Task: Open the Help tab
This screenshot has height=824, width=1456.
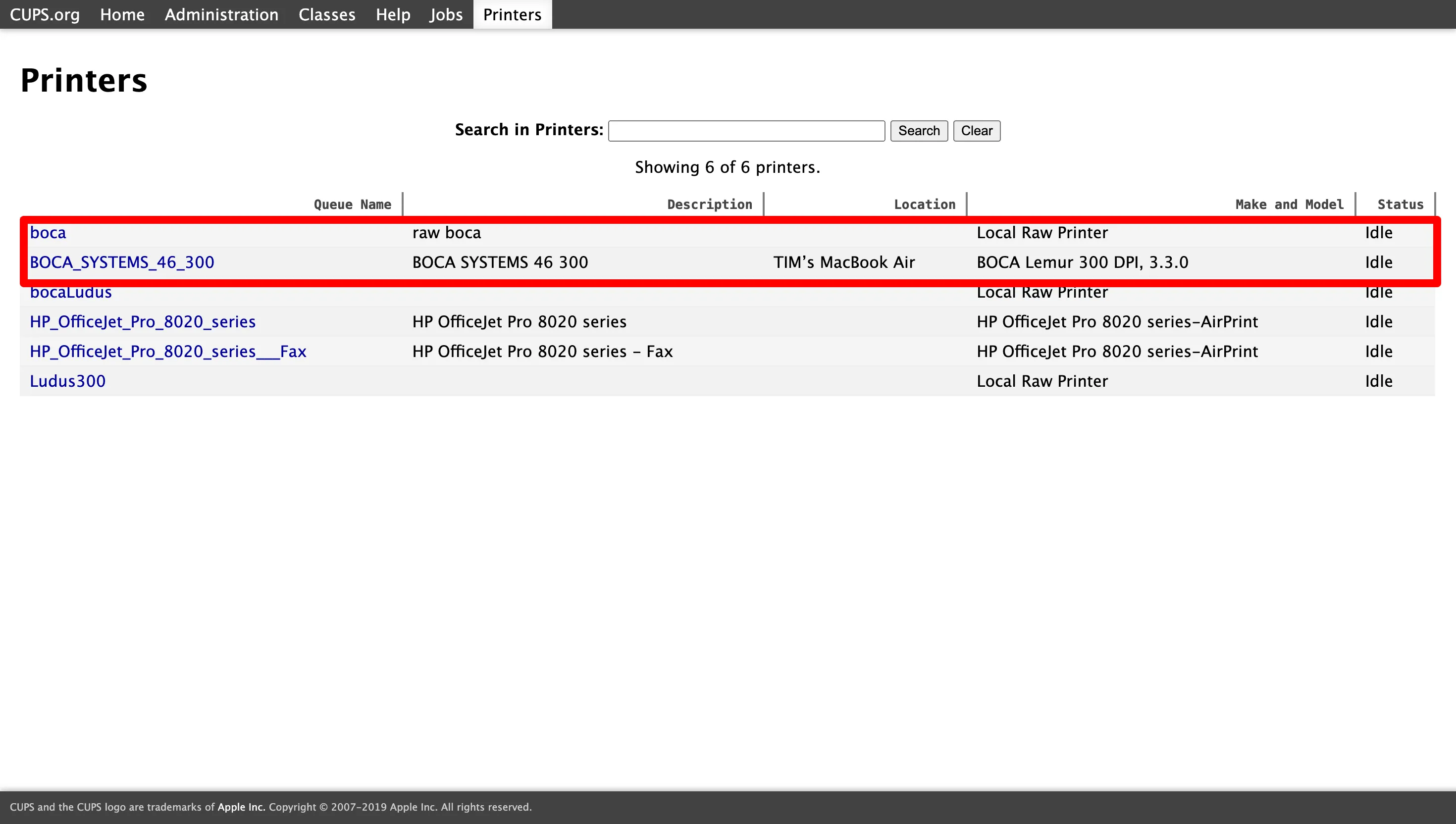Action: click(393, 14)
